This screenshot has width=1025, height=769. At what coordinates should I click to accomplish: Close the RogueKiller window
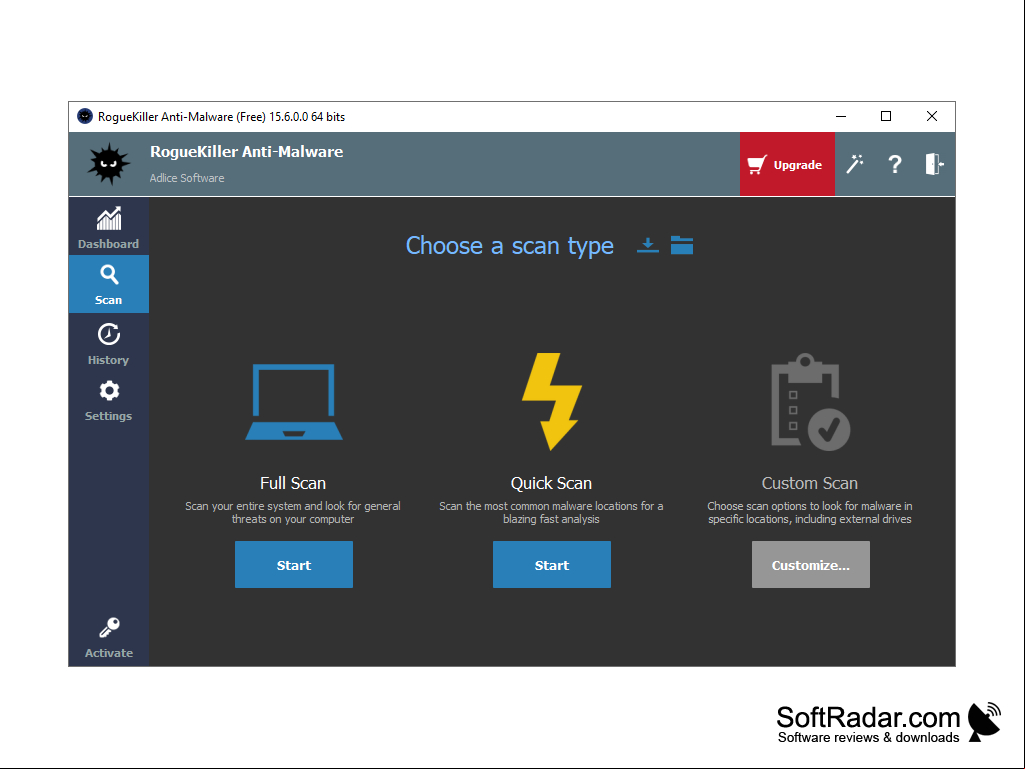(932, 116)
